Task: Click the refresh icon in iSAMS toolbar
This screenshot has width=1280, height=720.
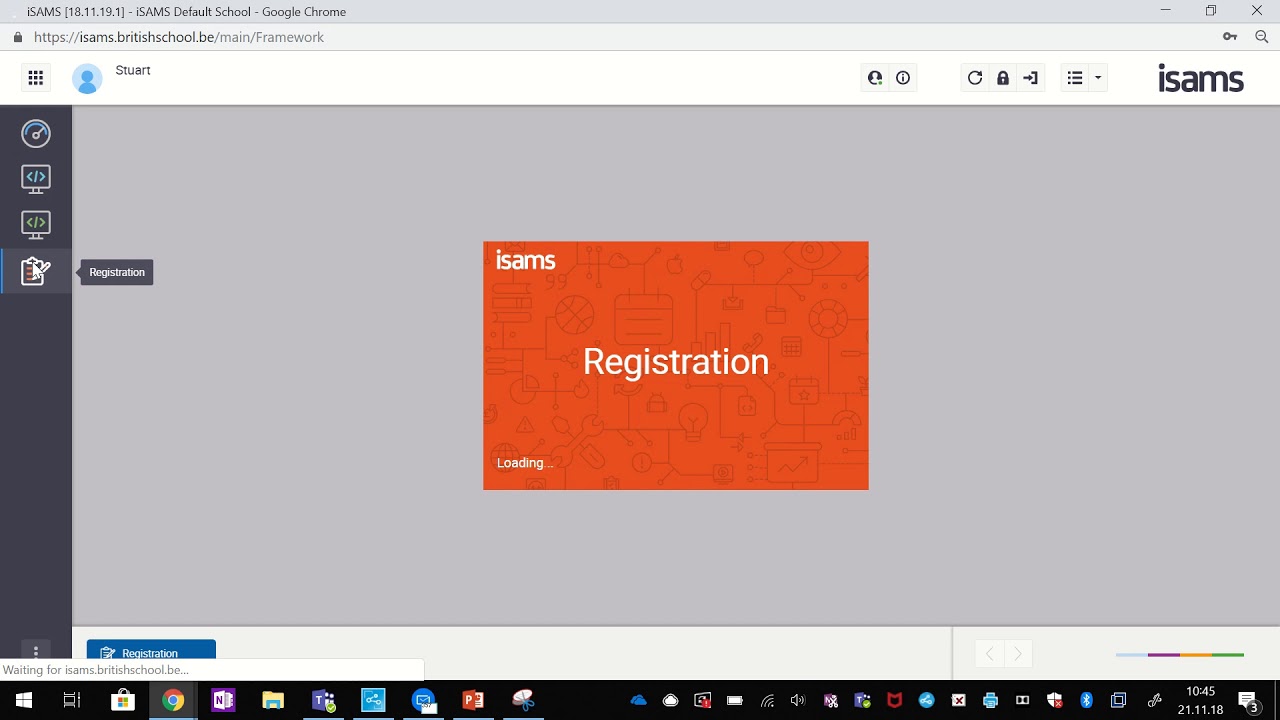Action: [x=975, y=78]
